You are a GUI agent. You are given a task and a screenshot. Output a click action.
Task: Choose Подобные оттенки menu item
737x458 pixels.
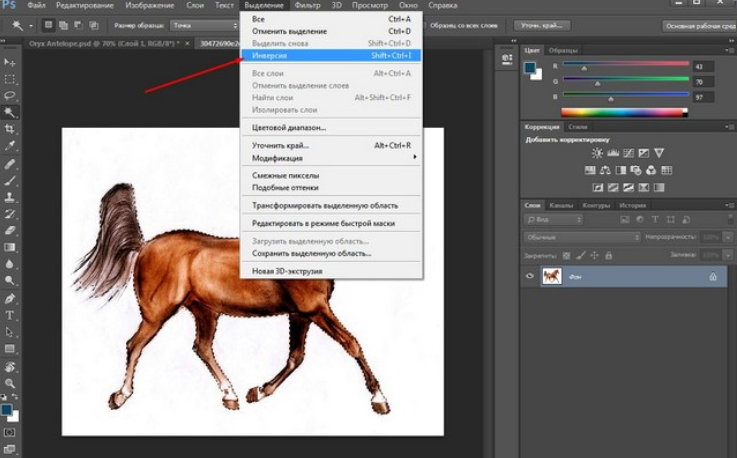coord(331,188)
